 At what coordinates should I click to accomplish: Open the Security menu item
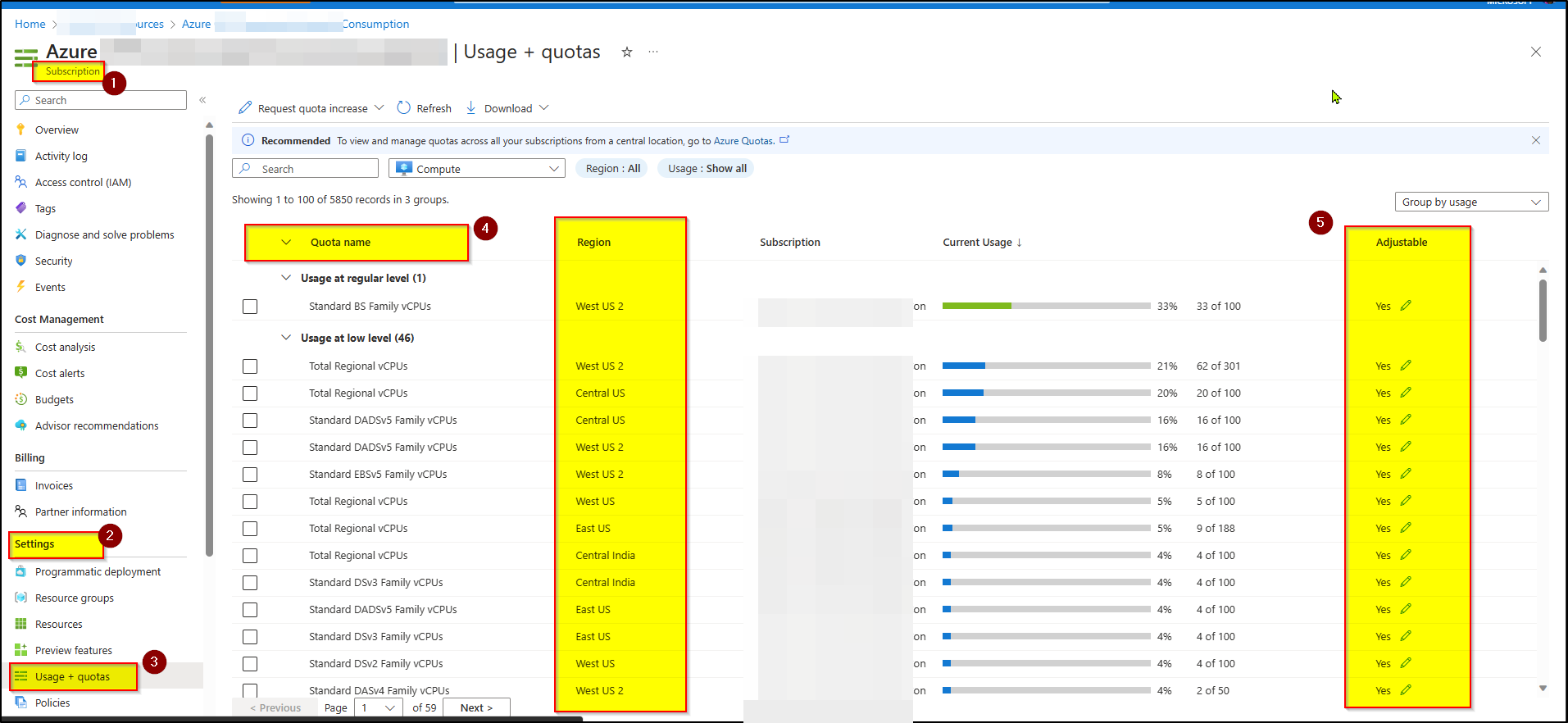click(x=53, y=261)
